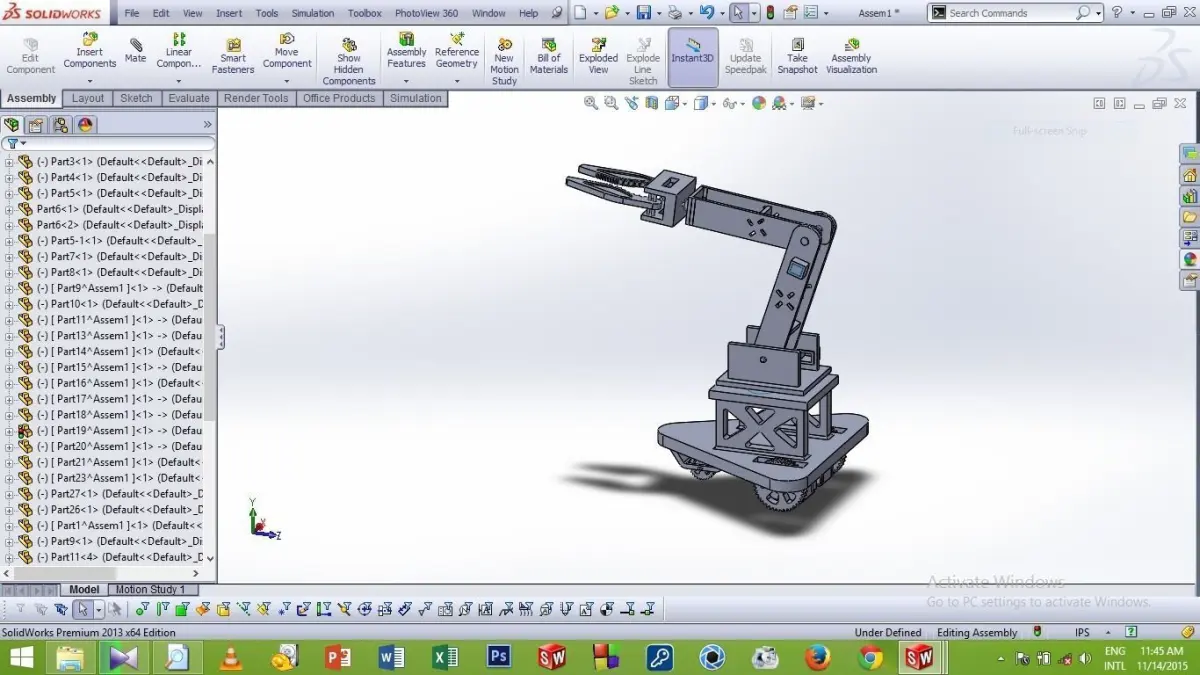Click the Zoom to Area icon
This screenshot has height=675, width=1200.
click(x=611, y=103)
